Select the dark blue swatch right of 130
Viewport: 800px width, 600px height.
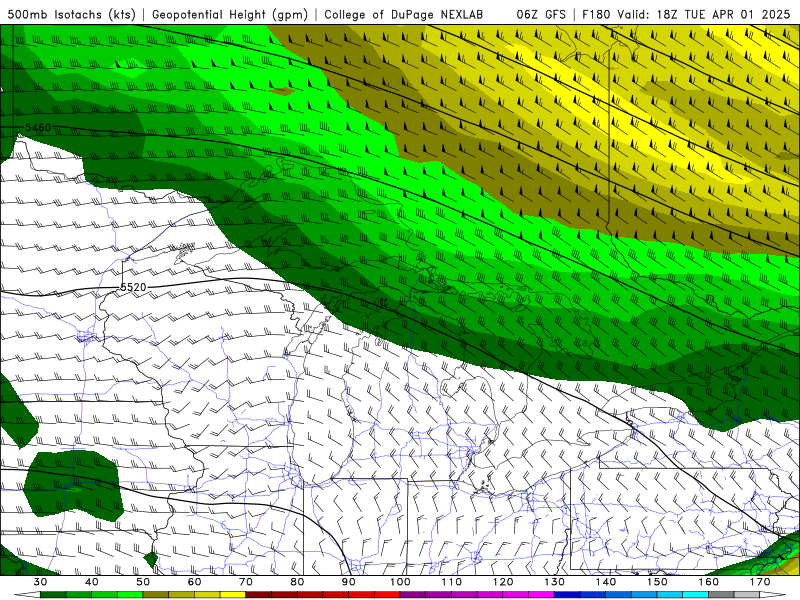567,594
